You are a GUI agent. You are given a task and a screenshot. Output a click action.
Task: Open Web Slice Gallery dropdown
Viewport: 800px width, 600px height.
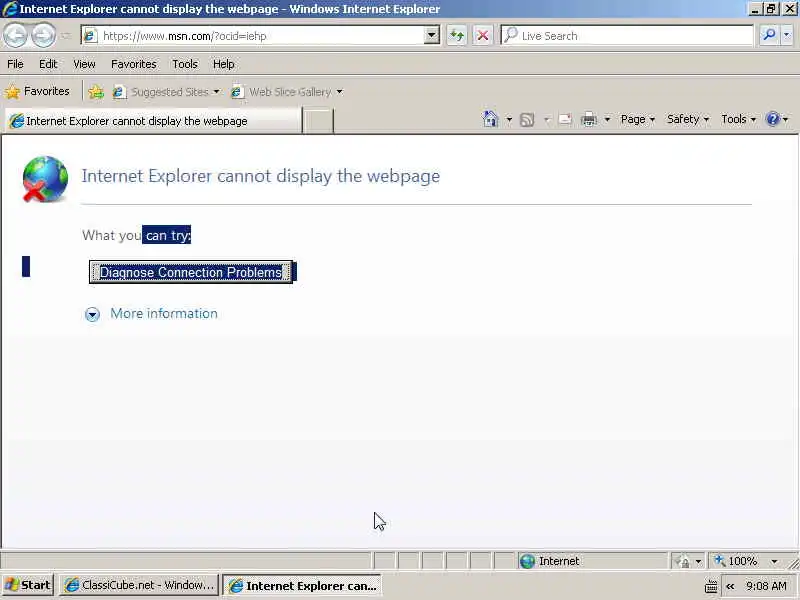(x=287, y=92)
